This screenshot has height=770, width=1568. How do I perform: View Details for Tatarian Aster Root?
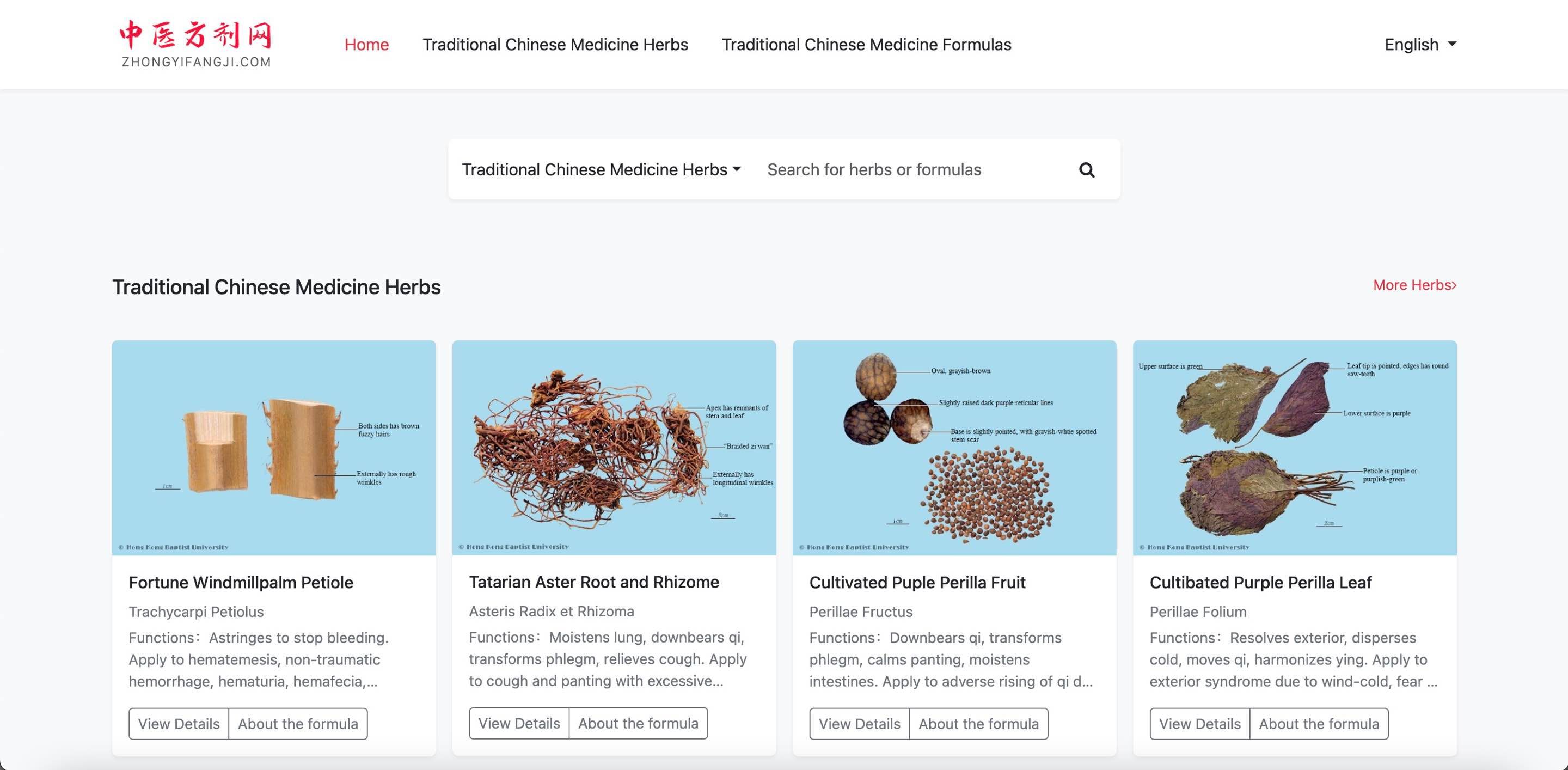[x=519, y=723]
